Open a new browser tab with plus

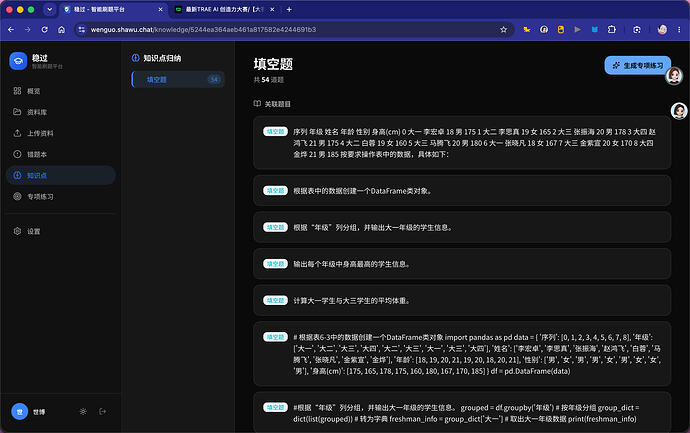point(289,9)
